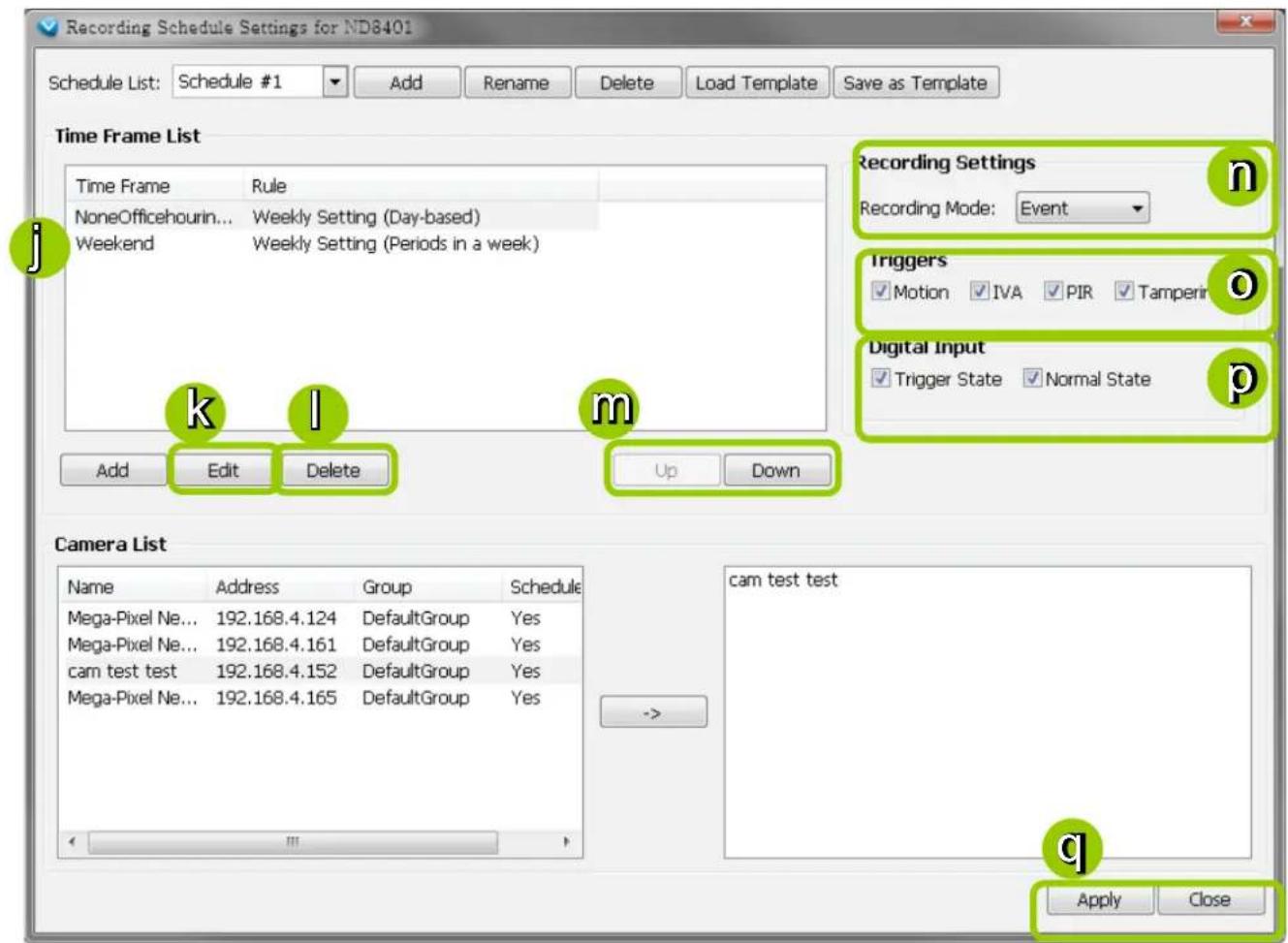Select camera with address 192.168.4.161
The width and height of the screenshot is (1288, 943).
pyautogui.click(x=321, y=644)
